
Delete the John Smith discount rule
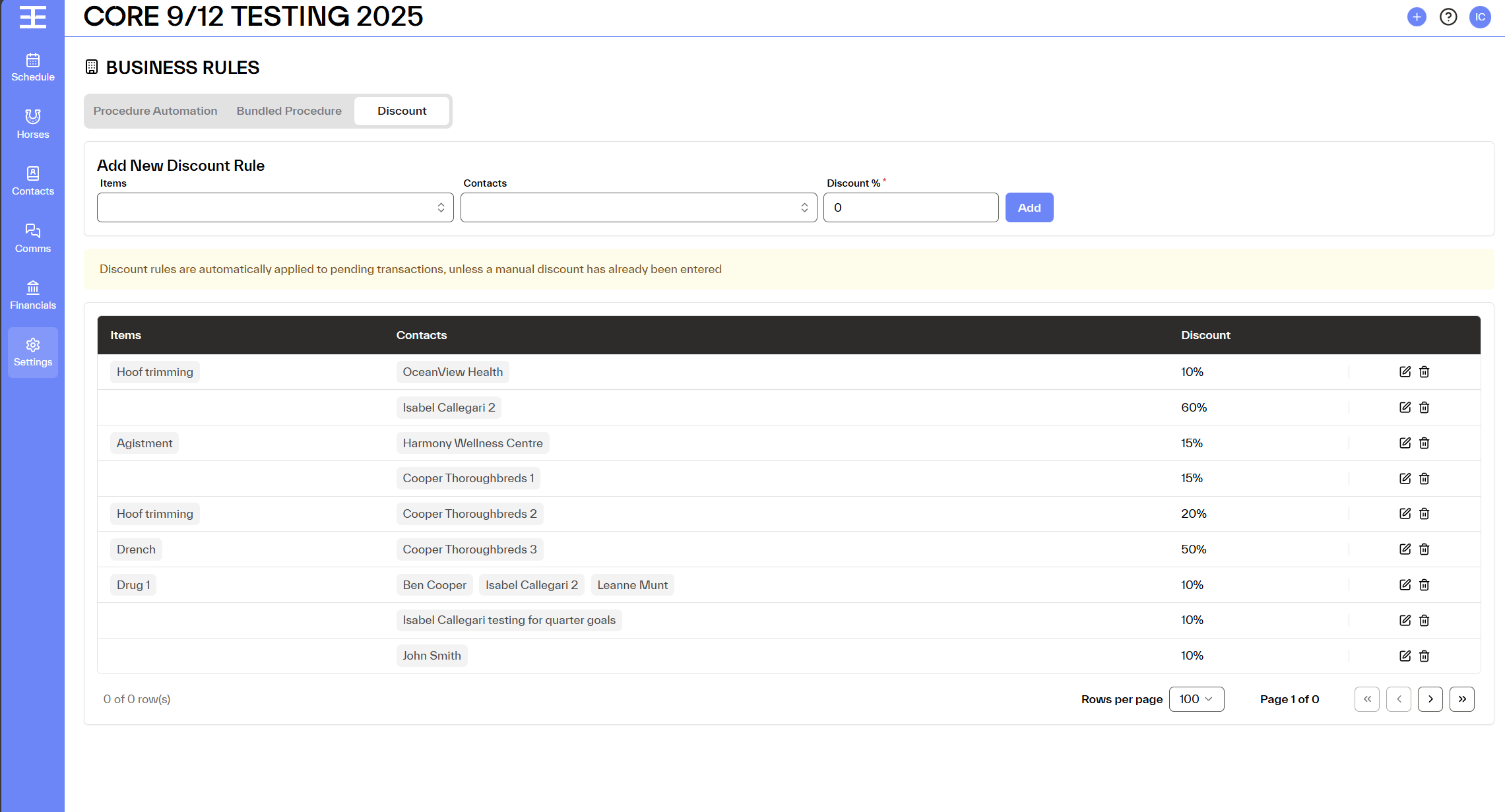coord(1424,656)
